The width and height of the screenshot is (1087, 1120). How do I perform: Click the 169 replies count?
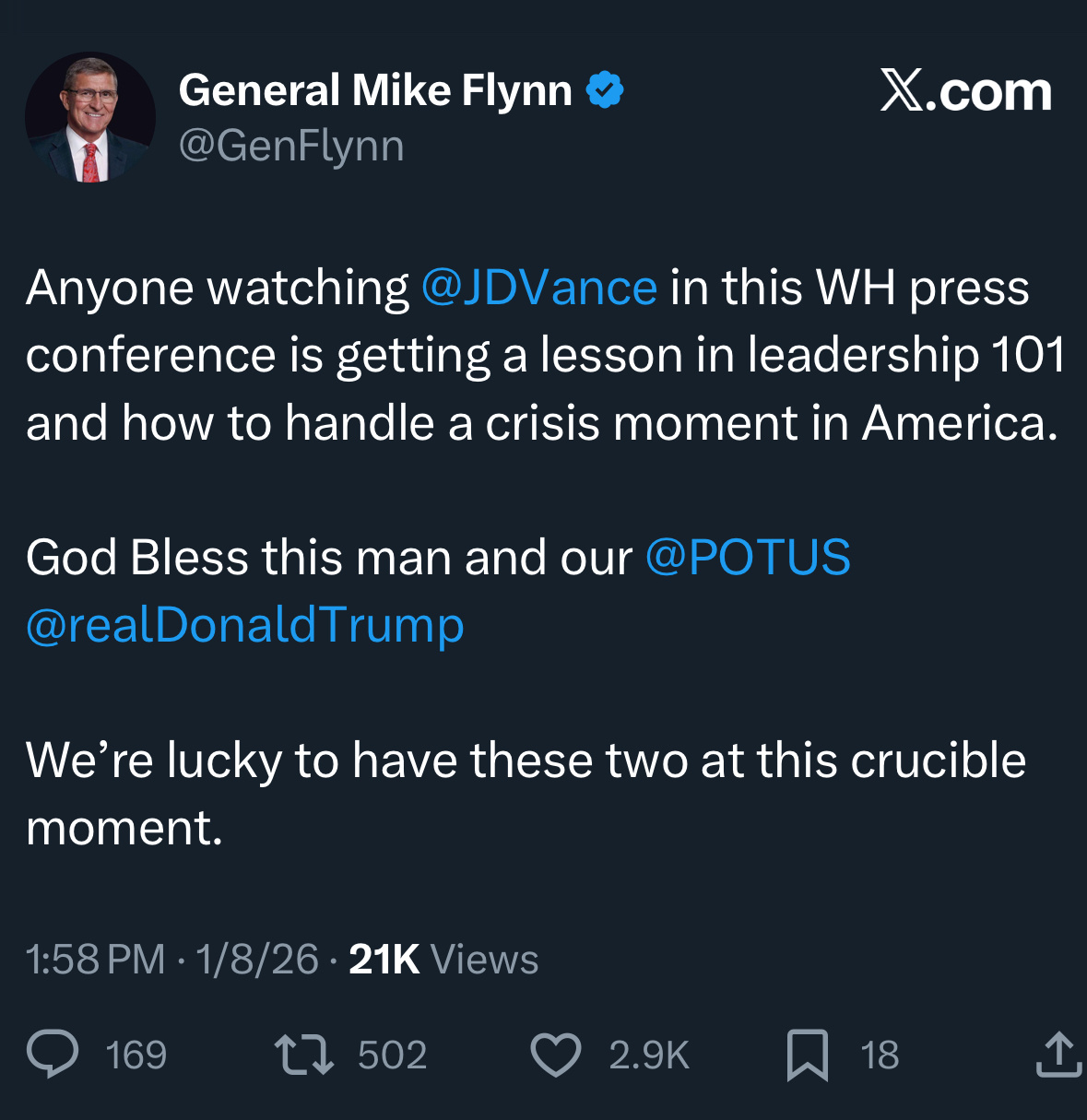coord(136,1055)
